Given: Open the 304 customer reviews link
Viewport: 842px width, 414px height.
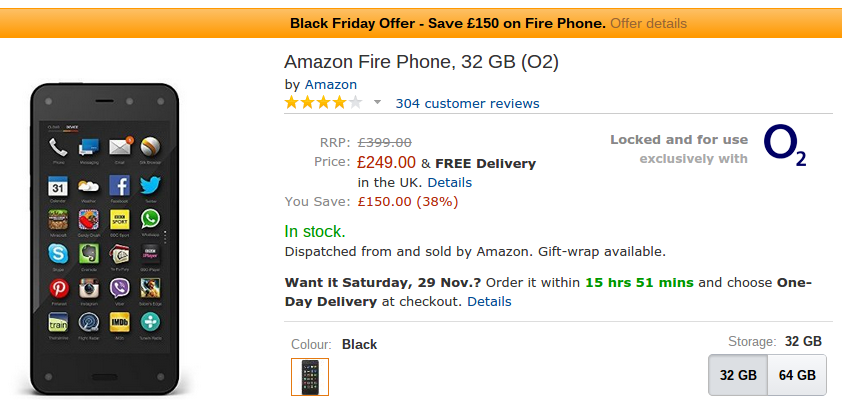Looking at the screenshot, I should coord(467,104).
